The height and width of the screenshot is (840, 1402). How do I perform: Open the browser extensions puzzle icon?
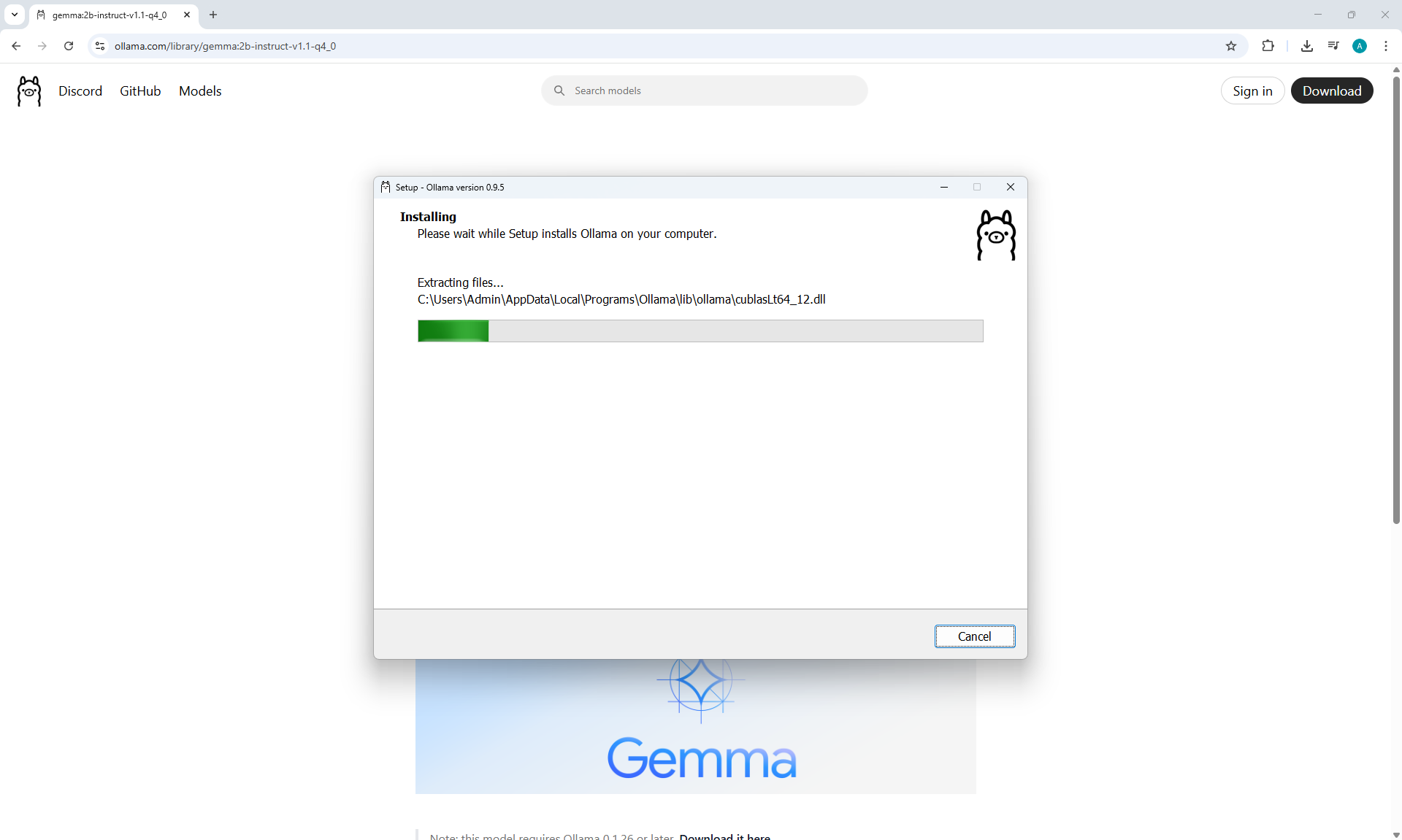pos(1268,46)
